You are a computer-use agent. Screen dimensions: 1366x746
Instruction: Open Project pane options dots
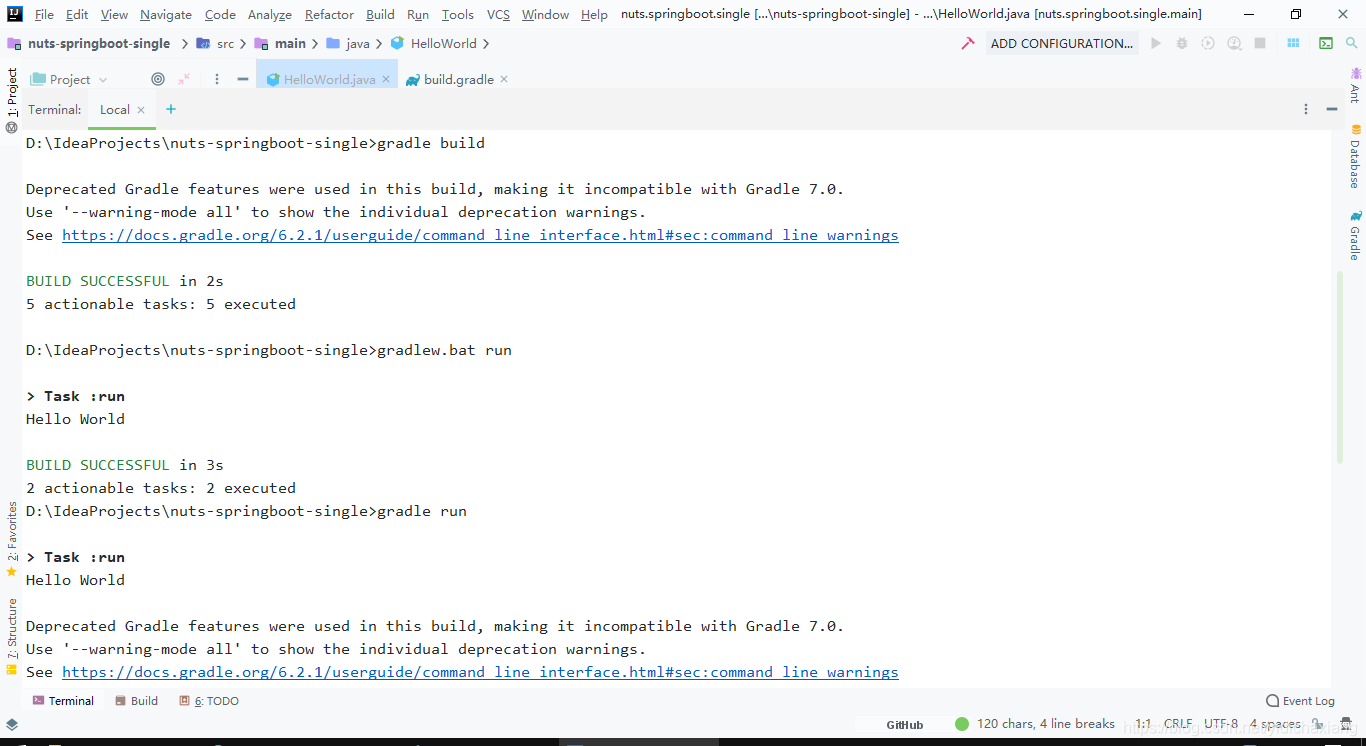[x=217, y=79]
